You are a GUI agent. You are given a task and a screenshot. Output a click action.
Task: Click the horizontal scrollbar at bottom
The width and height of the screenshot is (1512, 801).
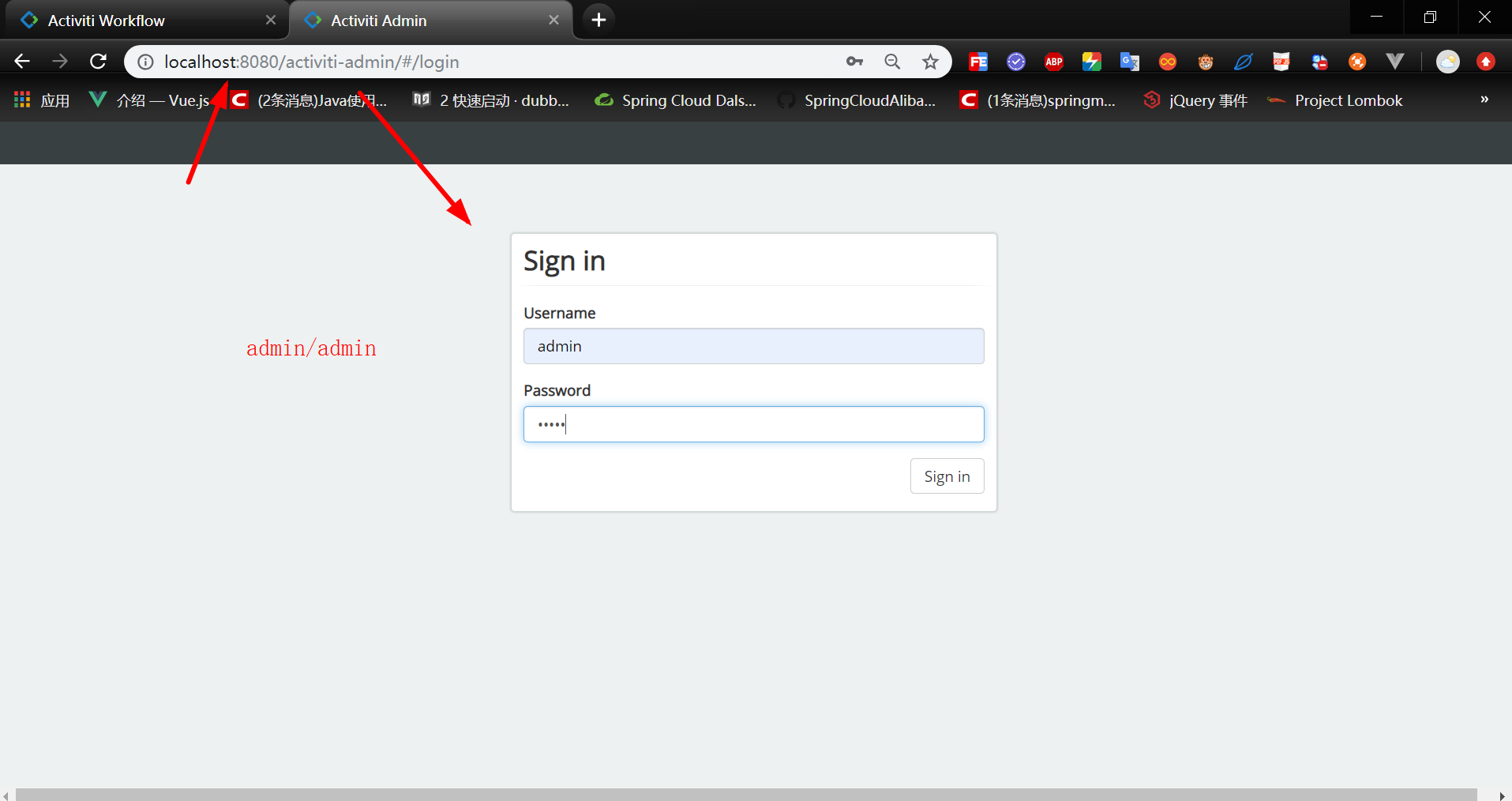tap(746, 795)
